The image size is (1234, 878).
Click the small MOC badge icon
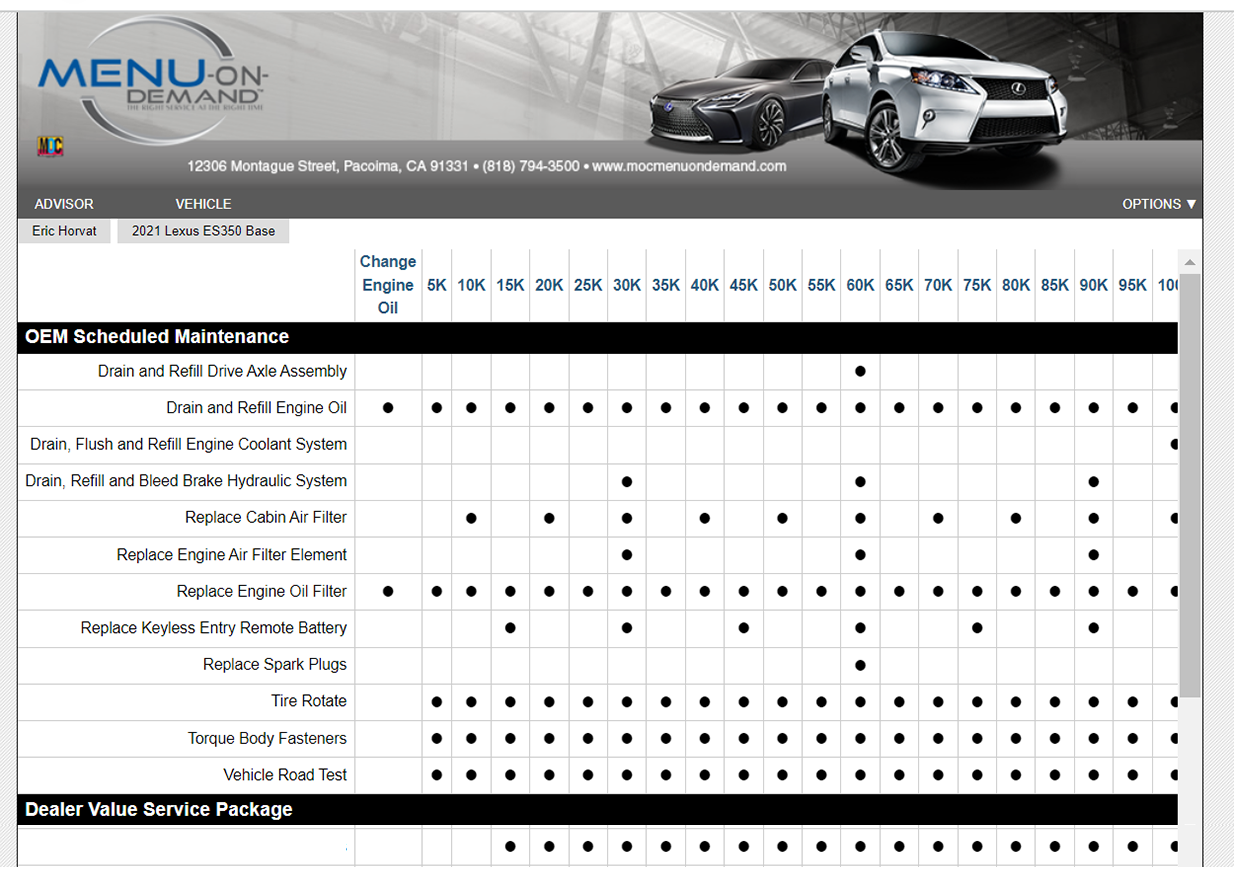click(50, 147)
